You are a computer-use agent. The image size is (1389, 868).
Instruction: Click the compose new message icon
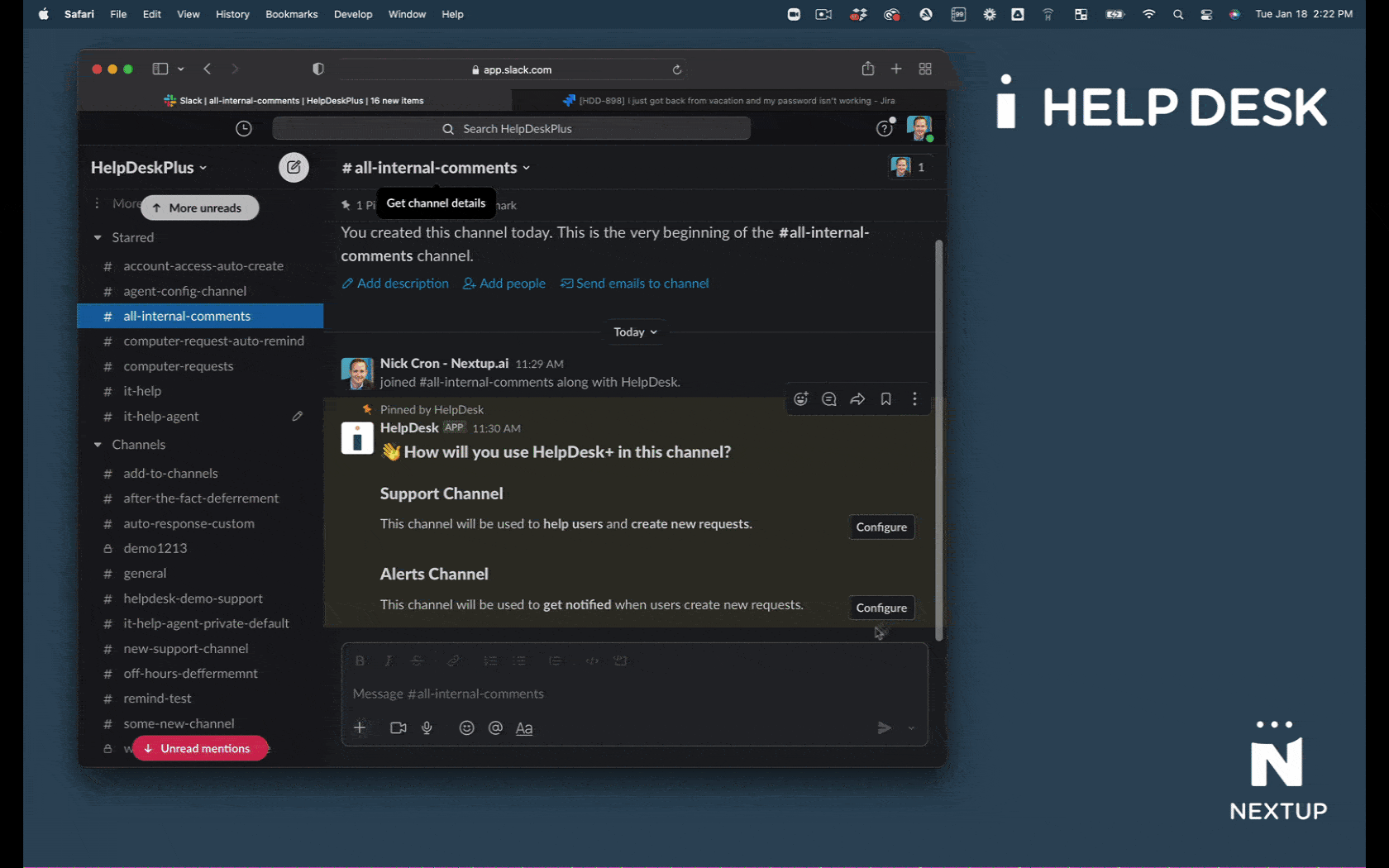pyautogui.click(x=294, y=167)
